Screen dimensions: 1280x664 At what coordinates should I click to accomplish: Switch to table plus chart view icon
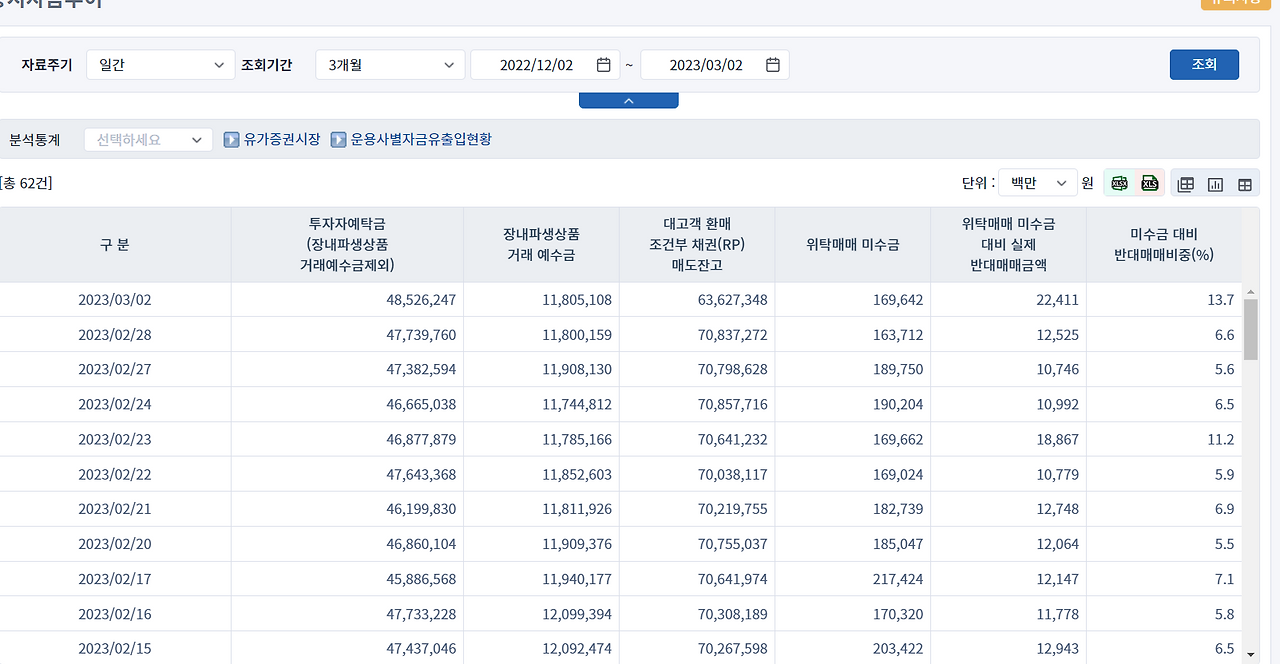(x=1186, y=184)
